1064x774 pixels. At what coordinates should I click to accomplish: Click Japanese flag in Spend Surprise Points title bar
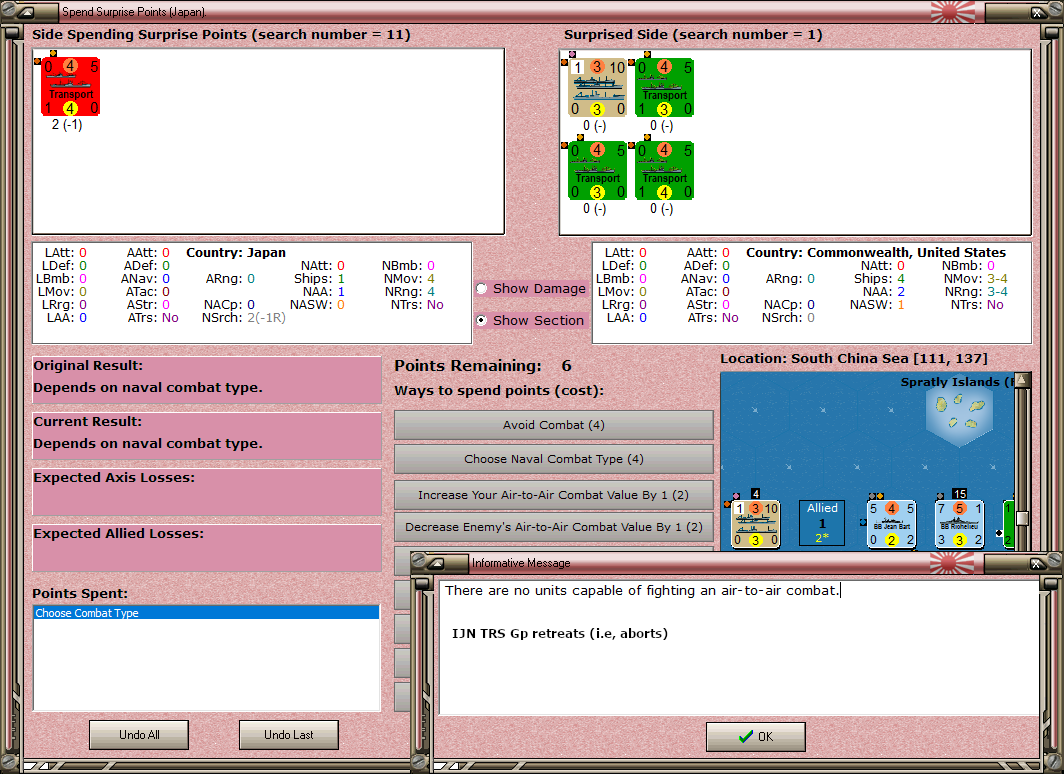pyautogui.click(x=953, y=12)
